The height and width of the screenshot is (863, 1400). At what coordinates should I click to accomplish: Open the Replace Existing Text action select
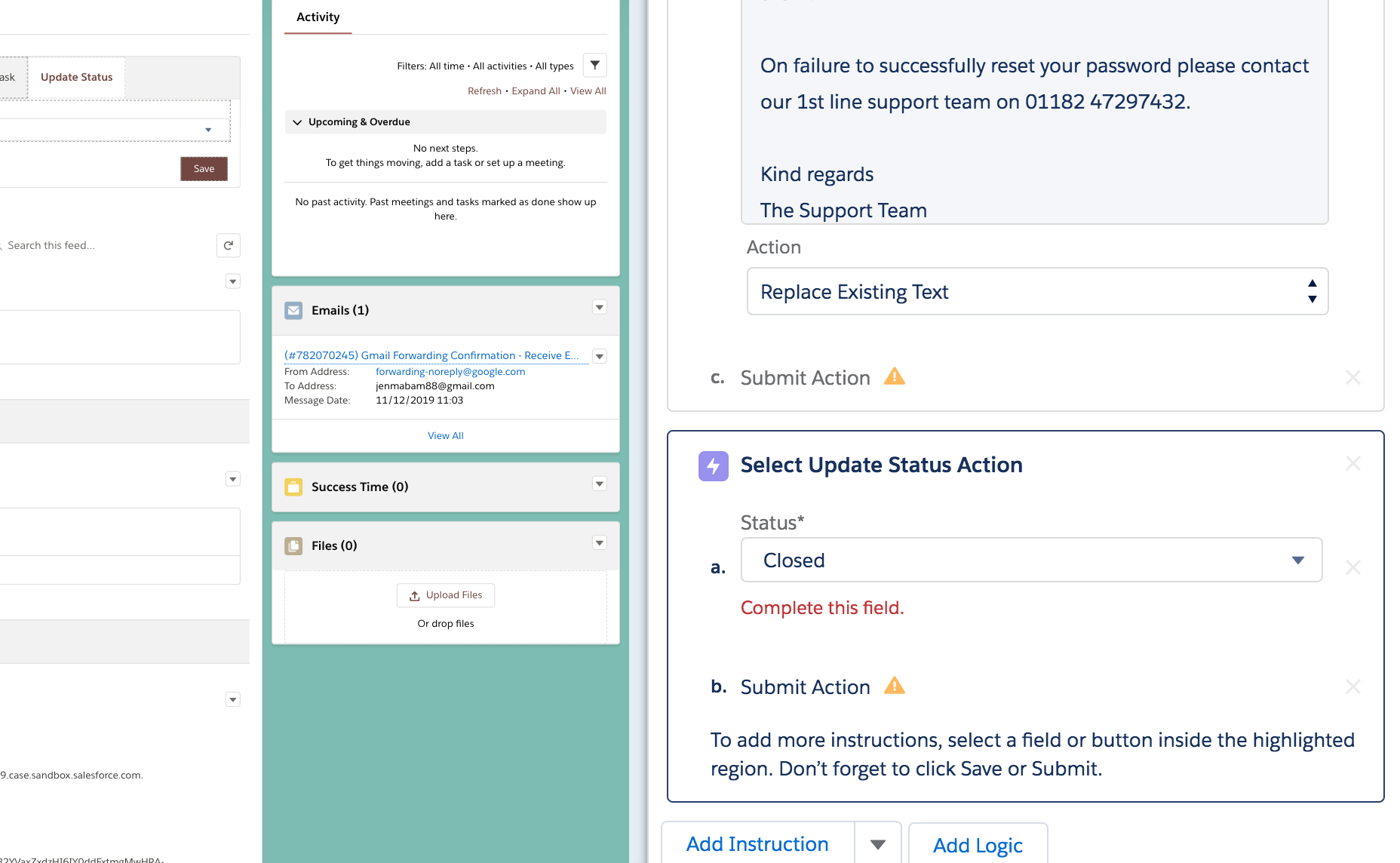click(1037, 291)
